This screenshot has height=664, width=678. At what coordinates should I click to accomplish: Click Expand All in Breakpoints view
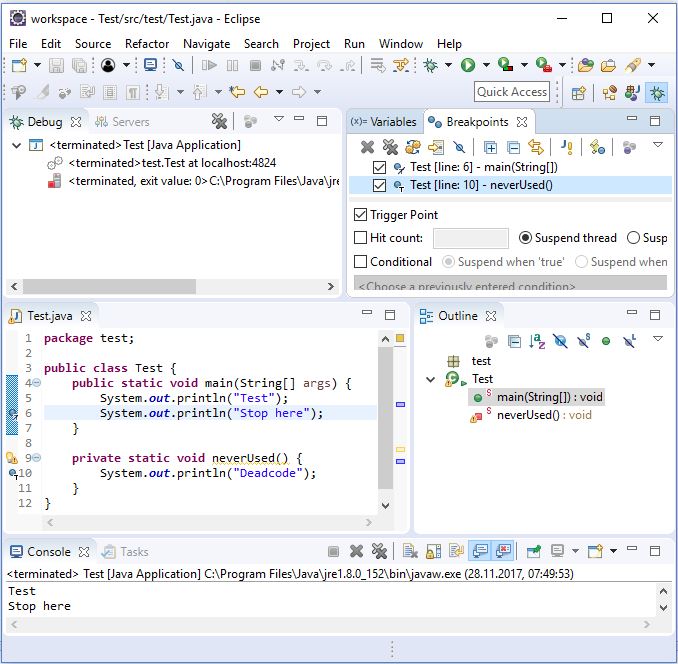(x=490, y=147)
